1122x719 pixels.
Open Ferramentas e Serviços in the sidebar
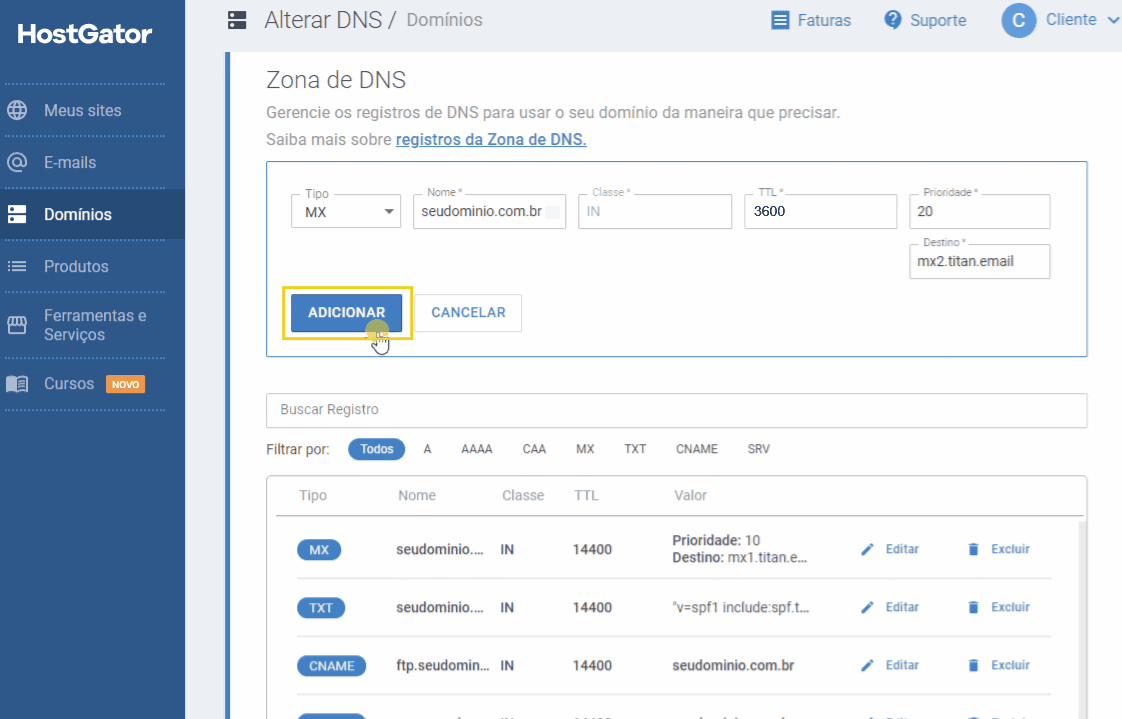pyautogui.click(x=95, y=325)
